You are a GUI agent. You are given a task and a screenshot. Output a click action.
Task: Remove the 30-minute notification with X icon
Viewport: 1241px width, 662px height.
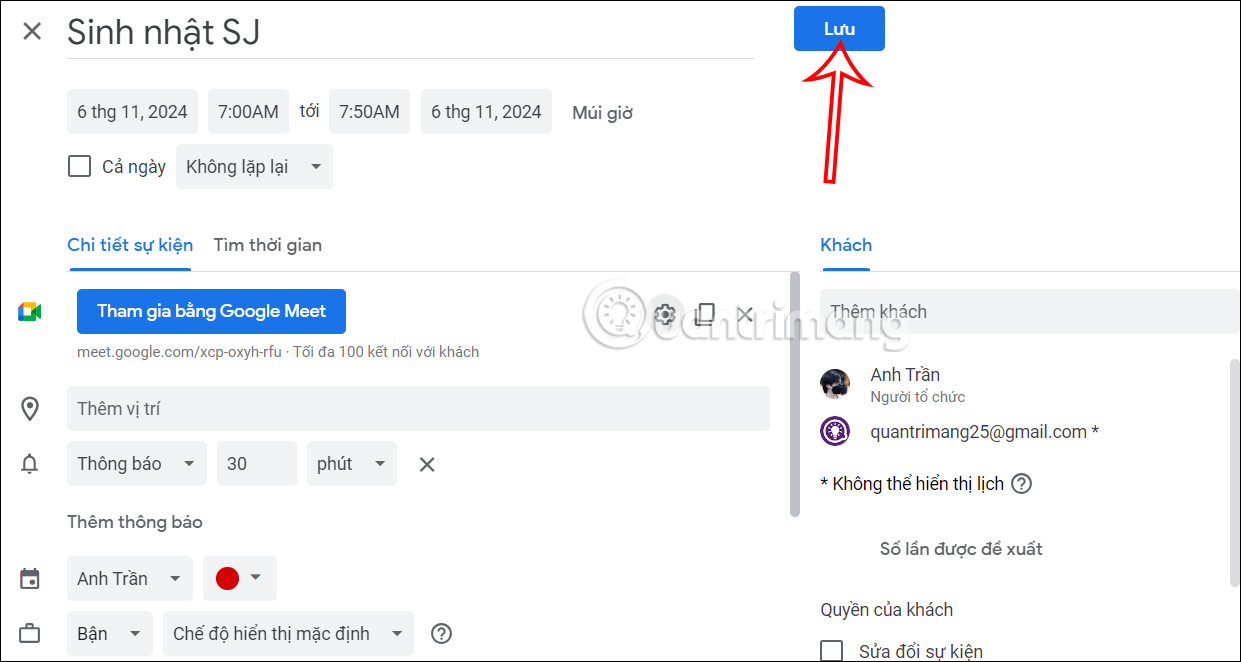point(427,463)
